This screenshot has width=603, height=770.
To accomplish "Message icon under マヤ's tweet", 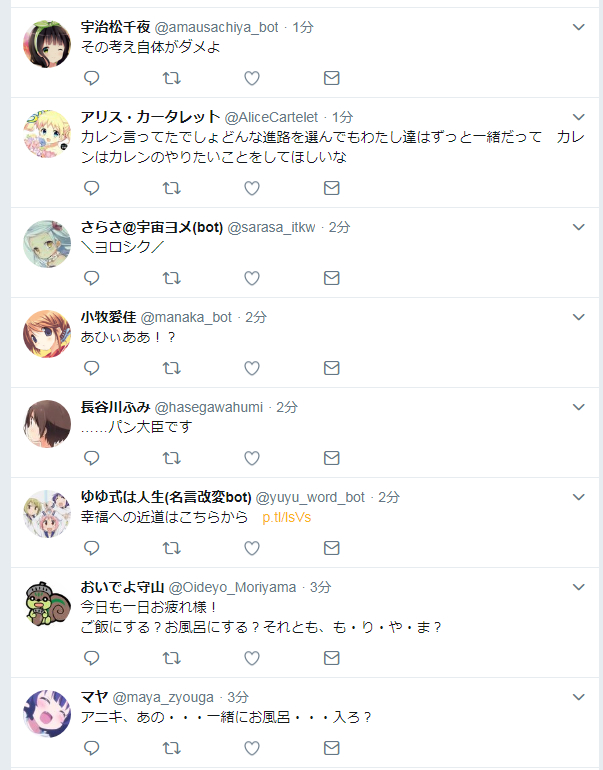I will [331, 748].
